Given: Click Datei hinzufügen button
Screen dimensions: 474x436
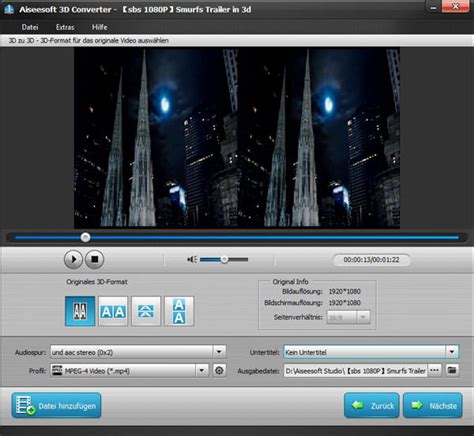Looking at the screenshot, I should [56, 406].
